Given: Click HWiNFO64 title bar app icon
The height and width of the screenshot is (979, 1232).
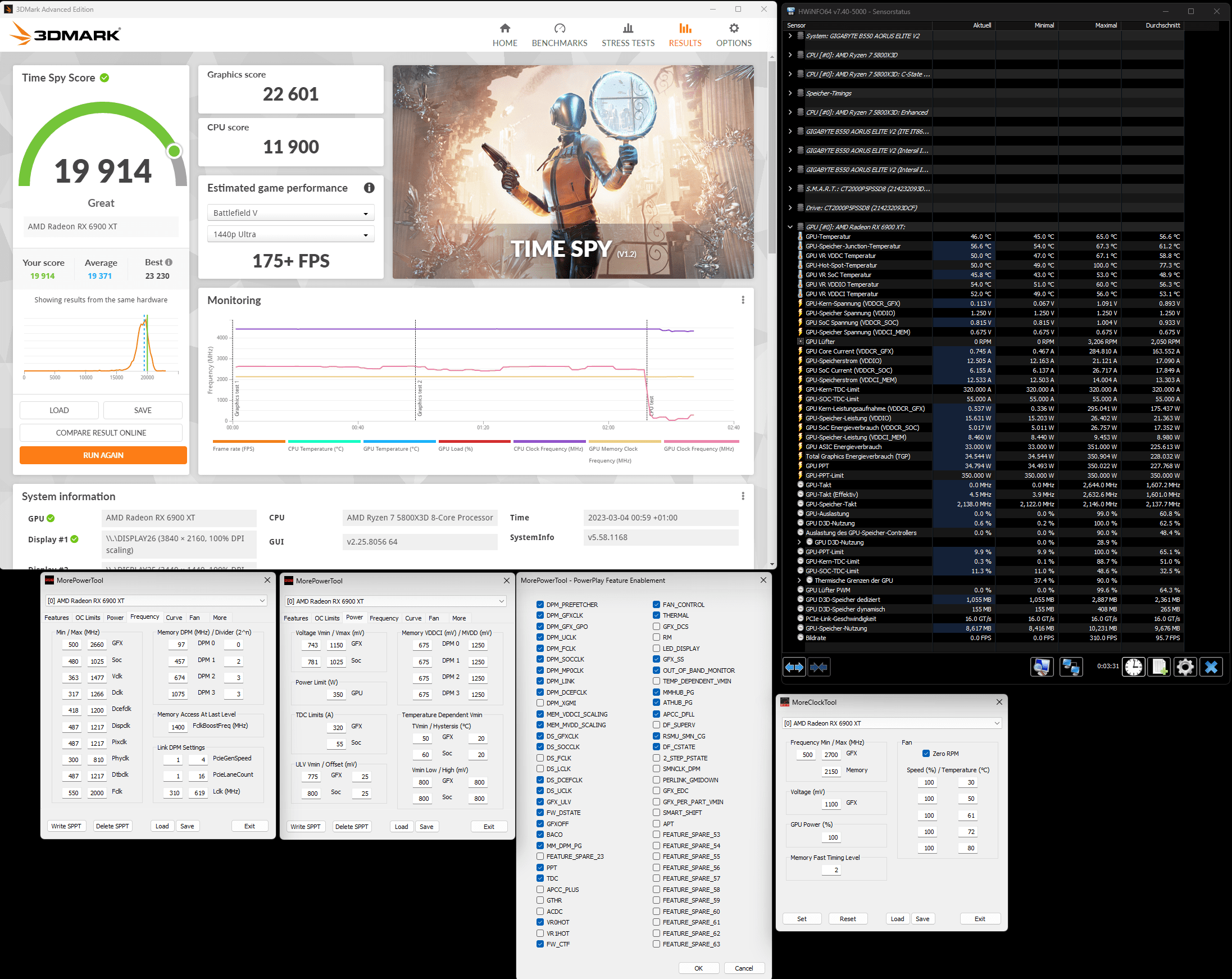Looking at the screenshot, I should 791,11.
